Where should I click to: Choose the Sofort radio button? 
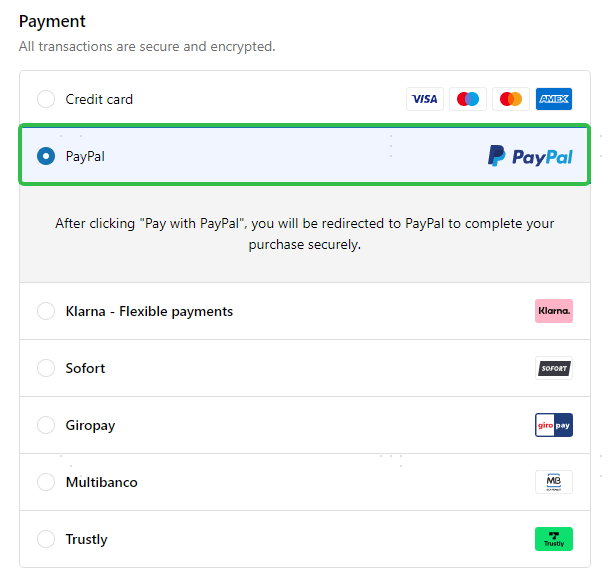point(46,368)
